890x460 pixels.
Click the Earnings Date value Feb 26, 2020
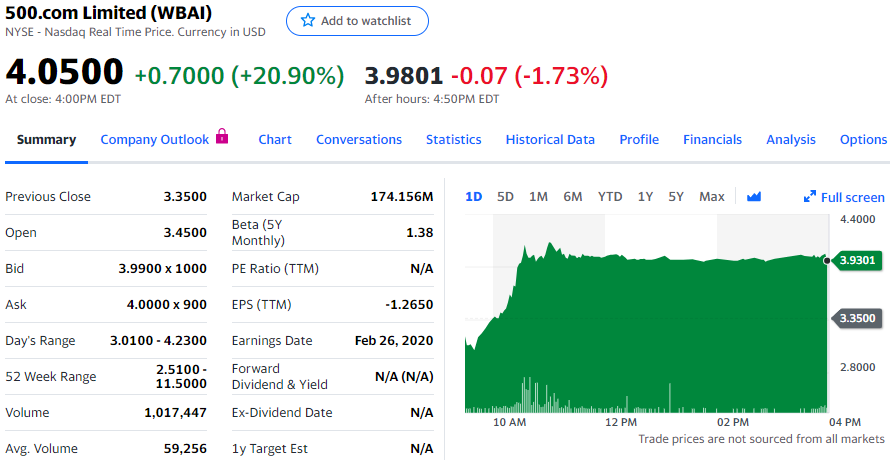click(394, 341)
